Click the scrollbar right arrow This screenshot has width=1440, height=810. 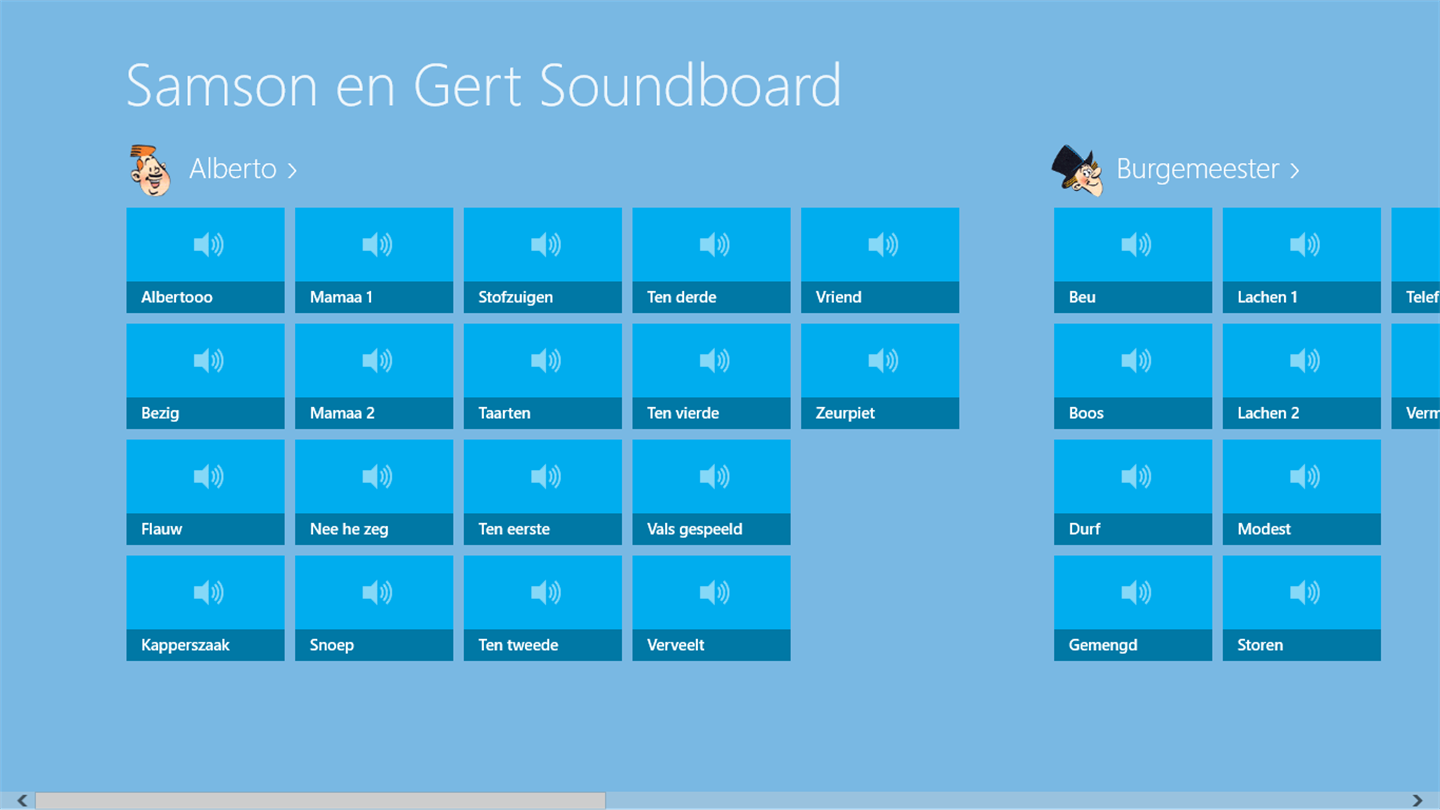pyautogui.click(x=1417, y=800)
